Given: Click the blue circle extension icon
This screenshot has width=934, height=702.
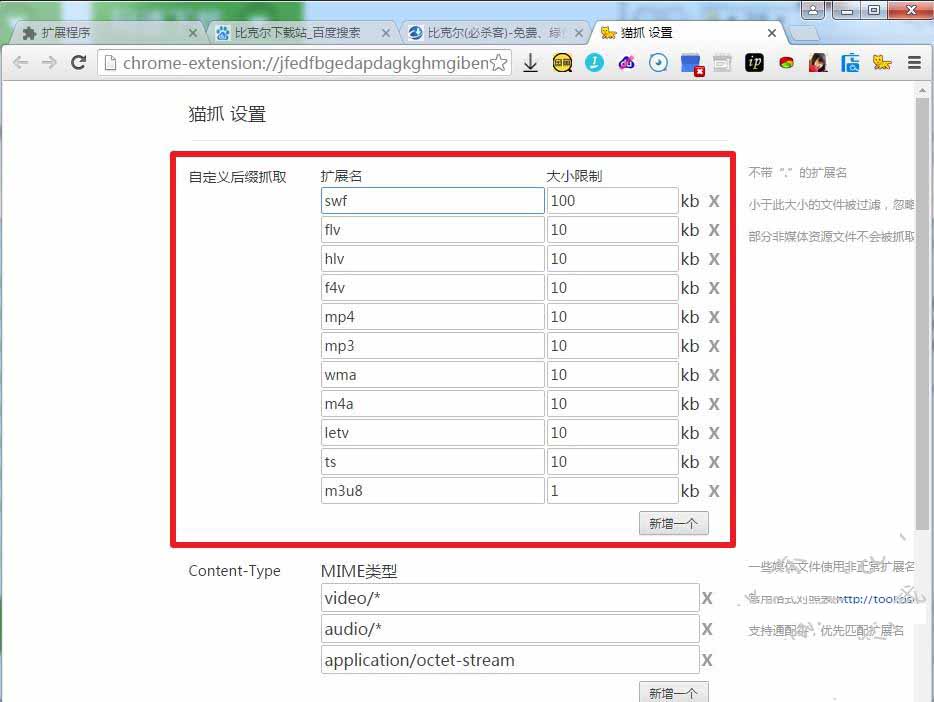Looking at the screenshot, I should tap(594, 63).
